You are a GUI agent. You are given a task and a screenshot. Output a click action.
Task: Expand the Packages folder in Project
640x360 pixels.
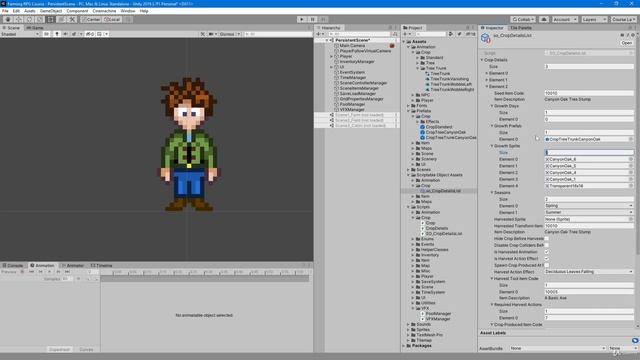[x=404, y=345]
